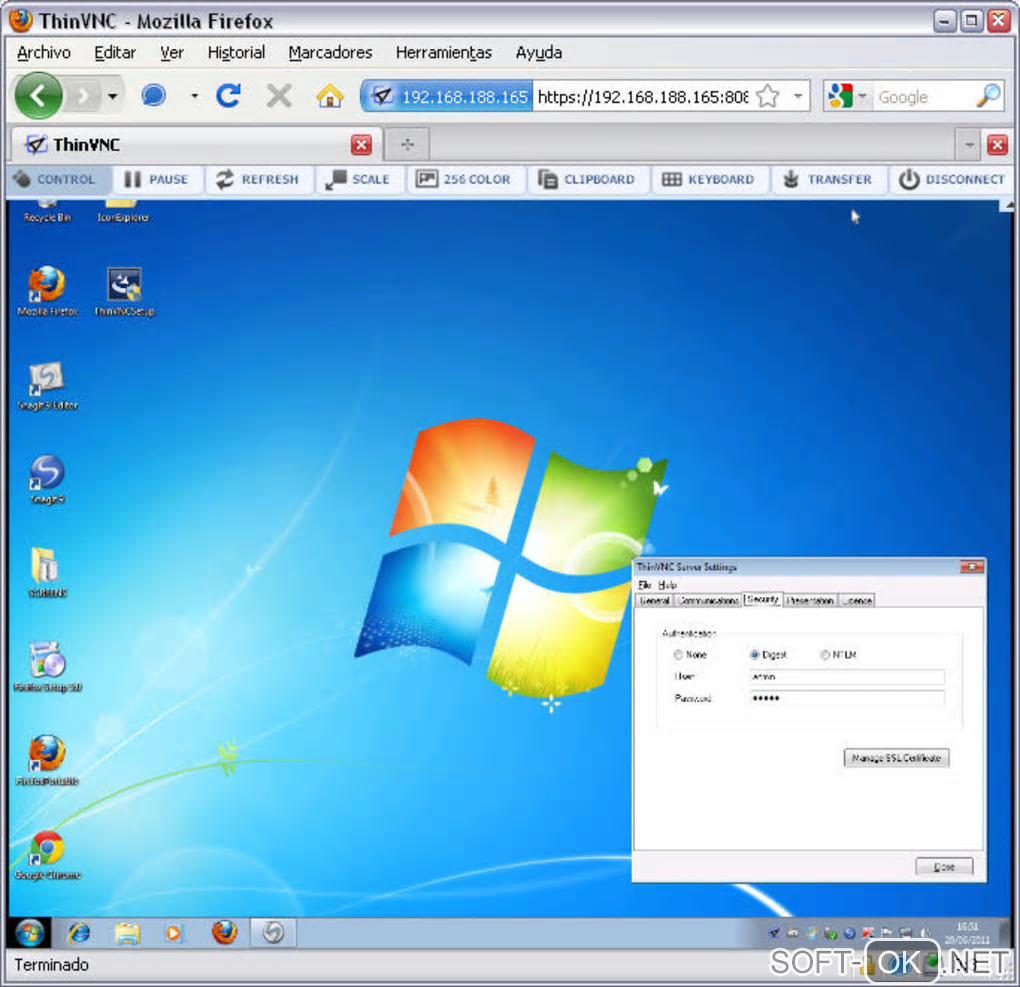This screenshot has height=987, width=1020.
Task: Reload page with blue reload icon
Action: [x=228, y=96]
